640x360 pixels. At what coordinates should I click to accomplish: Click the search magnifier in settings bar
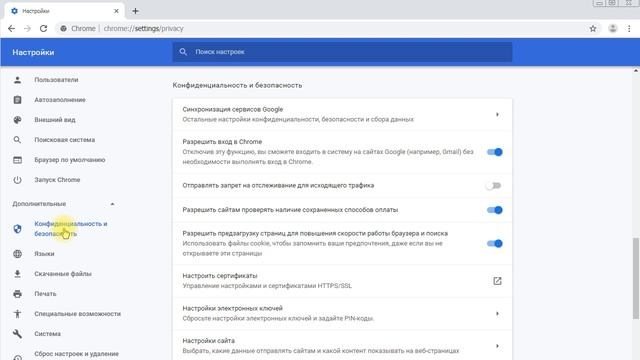click(183, 52)
